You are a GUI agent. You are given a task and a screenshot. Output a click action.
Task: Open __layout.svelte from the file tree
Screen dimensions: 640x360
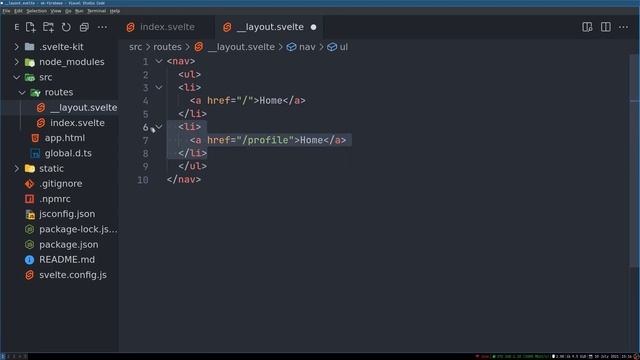tap(84, 108)
